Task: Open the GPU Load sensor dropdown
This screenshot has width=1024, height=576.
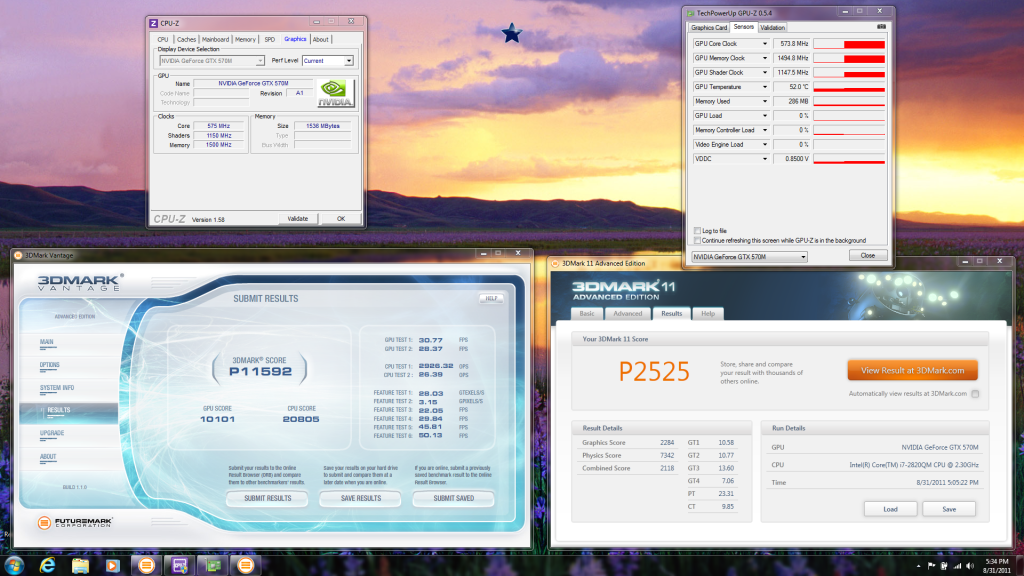Action: [x=765, y=116]
